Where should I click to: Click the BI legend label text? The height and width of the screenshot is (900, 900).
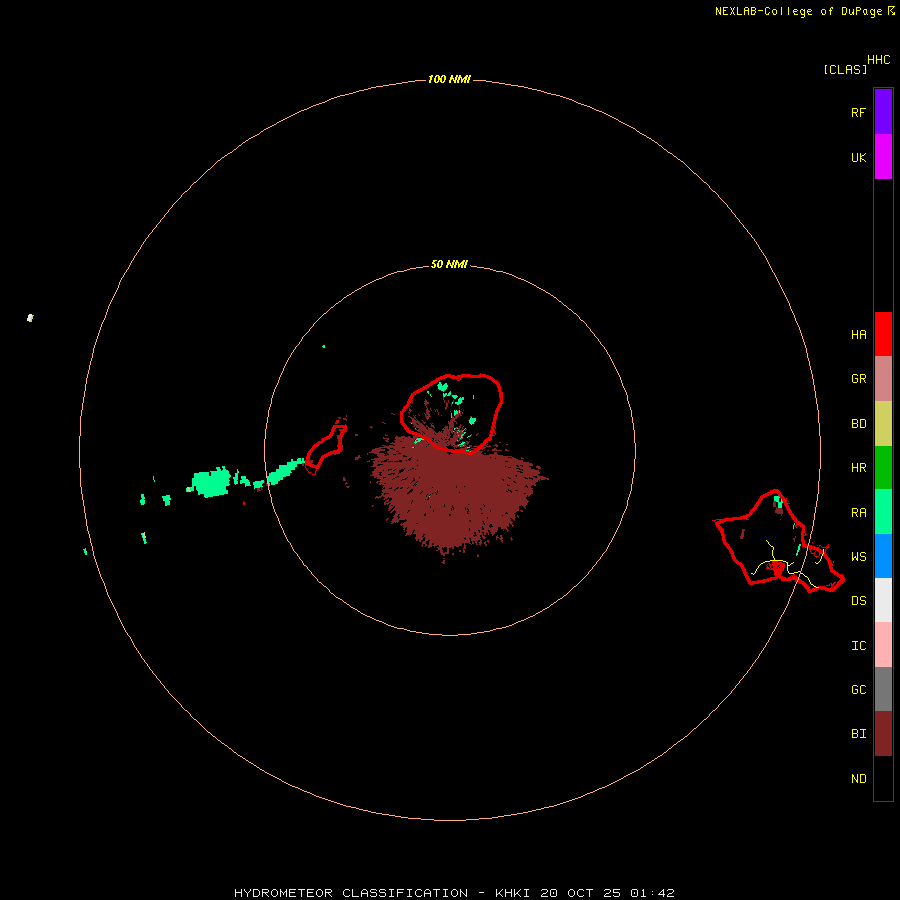point(858,734)
